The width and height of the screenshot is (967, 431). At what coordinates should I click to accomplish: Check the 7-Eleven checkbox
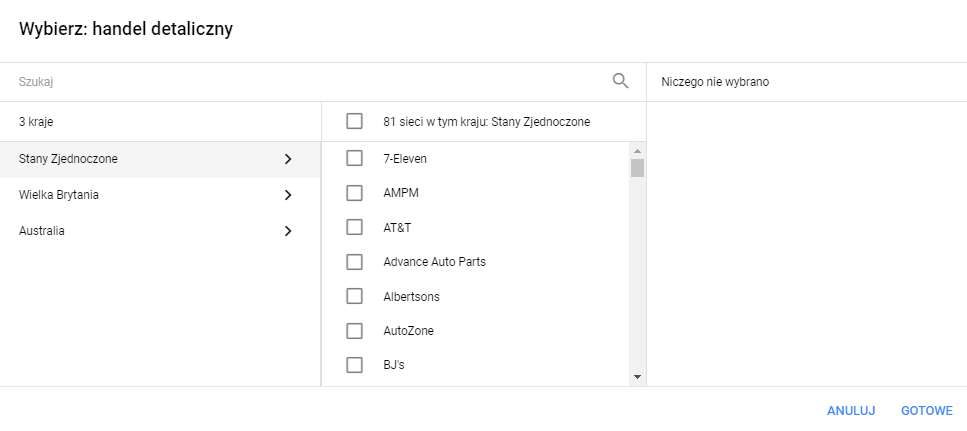point(355,158)
